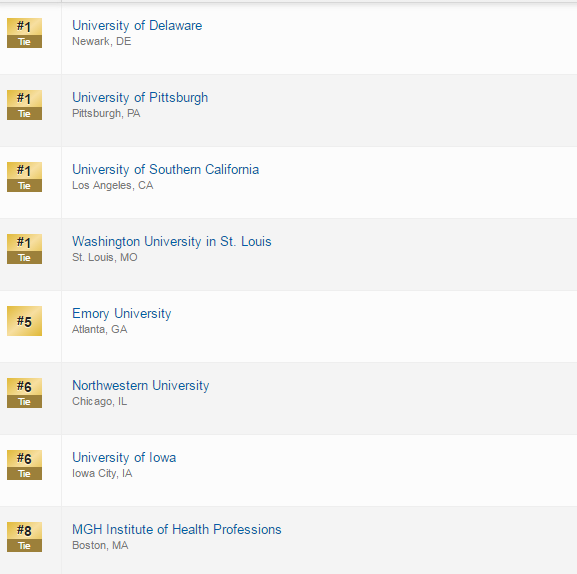Click the Newark, DE location text
577x574 pixels.
(x=102, y=41)
